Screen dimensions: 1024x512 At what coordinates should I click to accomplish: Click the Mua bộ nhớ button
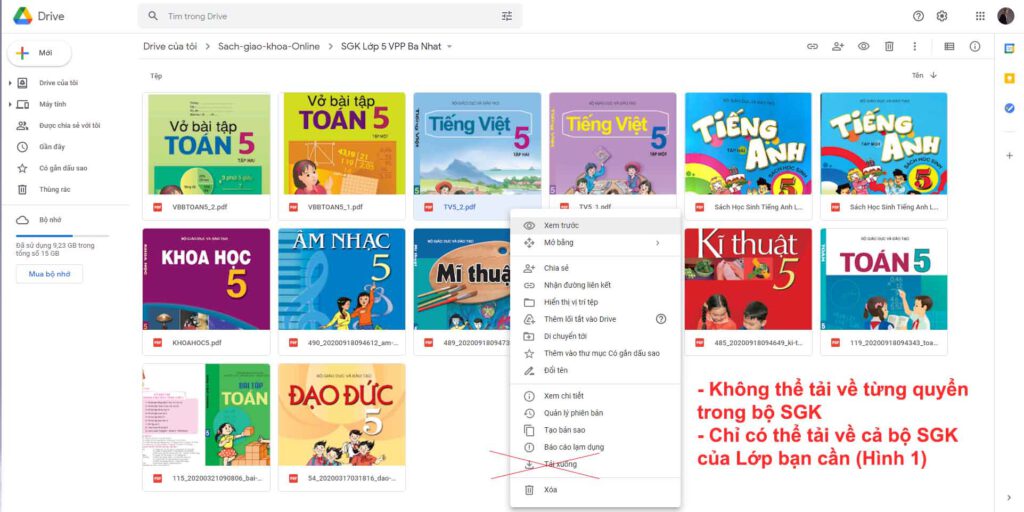point(50,274)
